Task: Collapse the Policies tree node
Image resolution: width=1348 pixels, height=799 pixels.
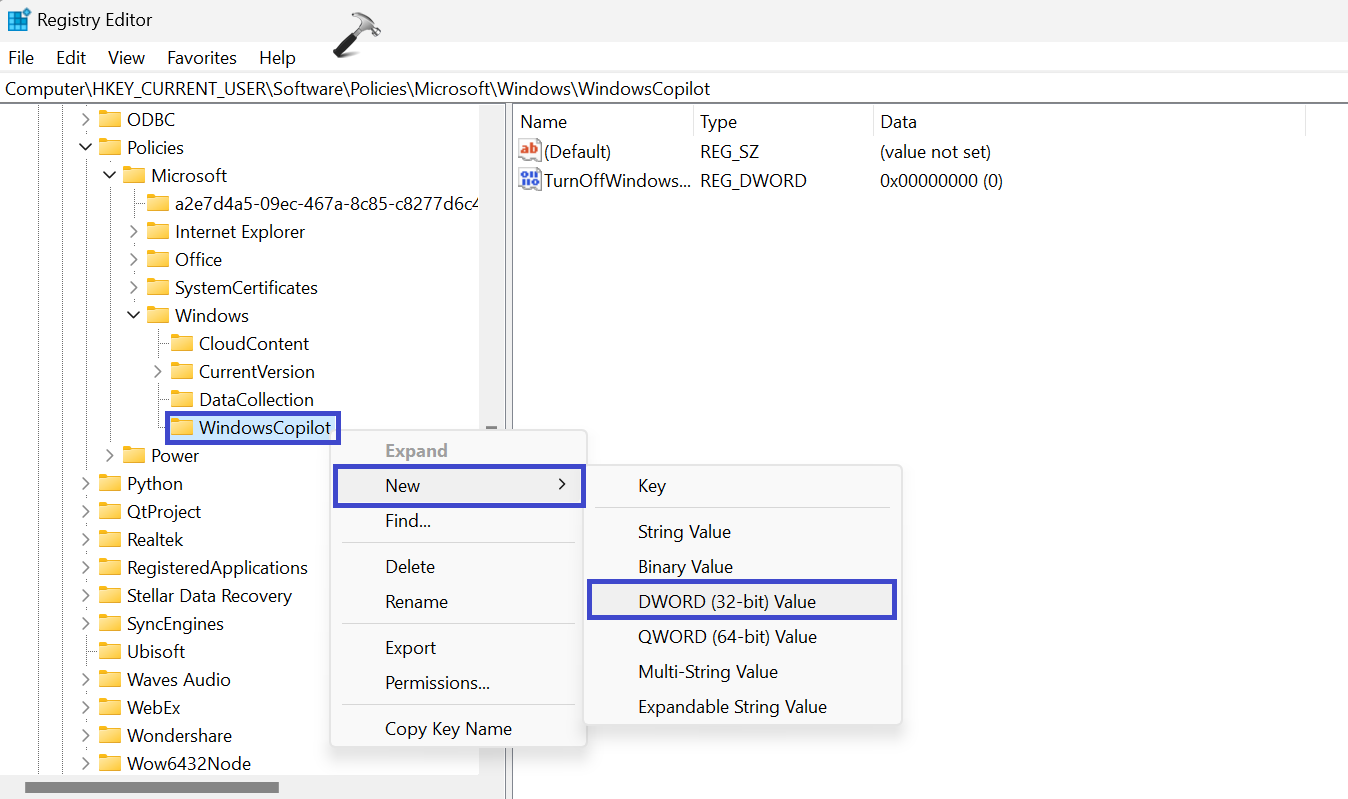Action: (86, 148)
